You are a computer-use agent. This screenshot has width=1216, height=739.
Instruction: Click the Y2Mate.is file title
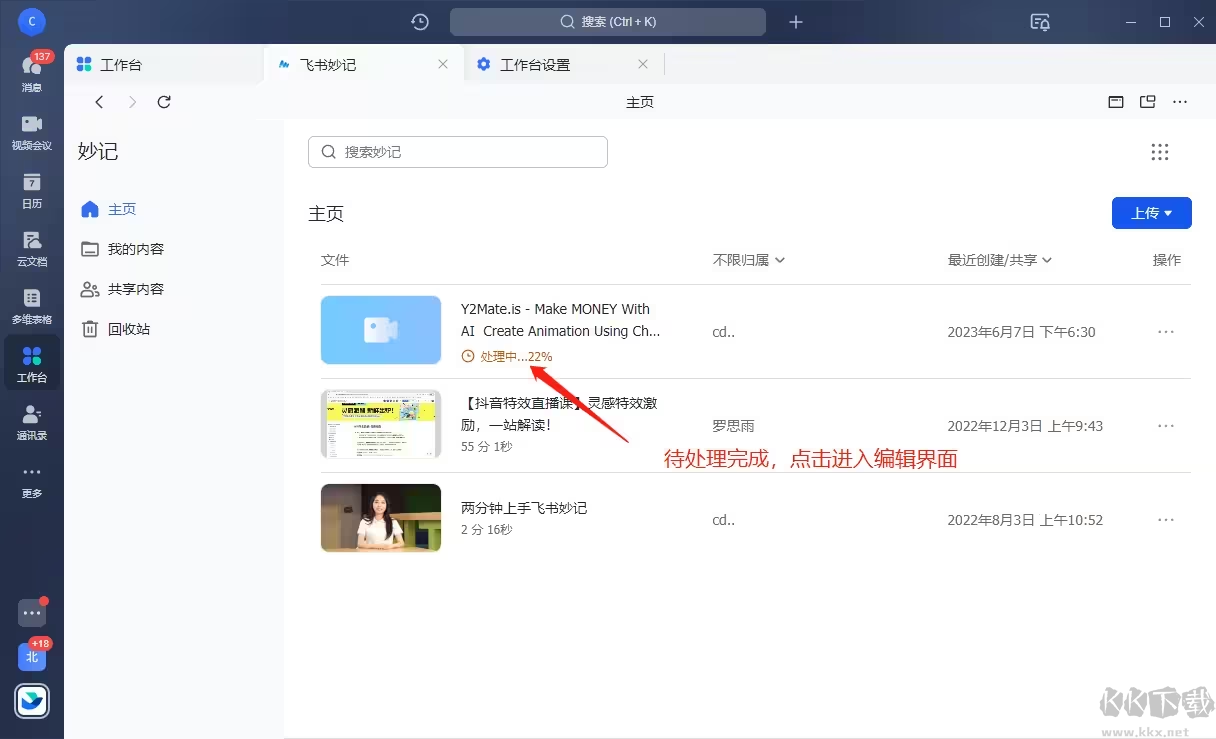[560, 320]
